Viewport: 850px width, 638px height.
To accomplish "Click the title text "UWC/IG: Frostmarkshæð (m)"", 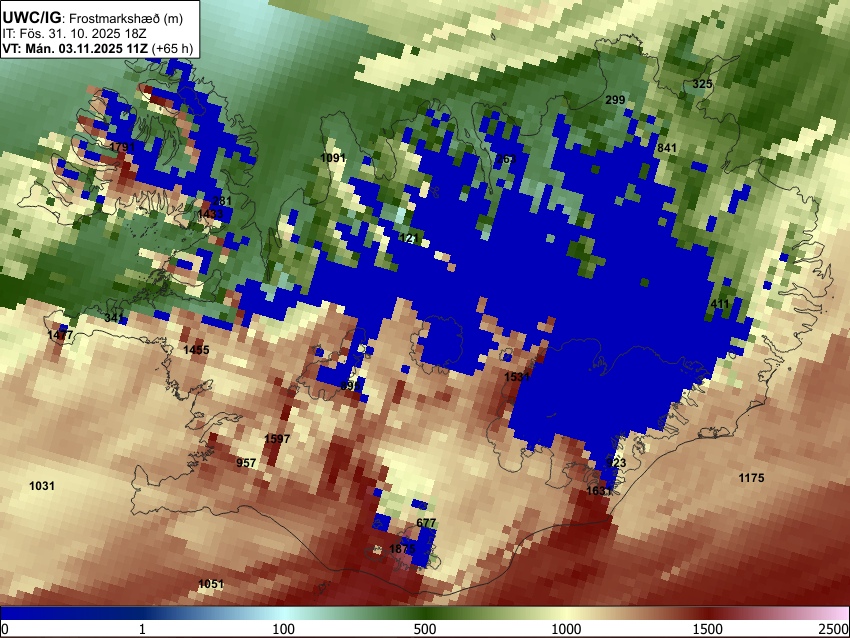I will tap(93, 18).
